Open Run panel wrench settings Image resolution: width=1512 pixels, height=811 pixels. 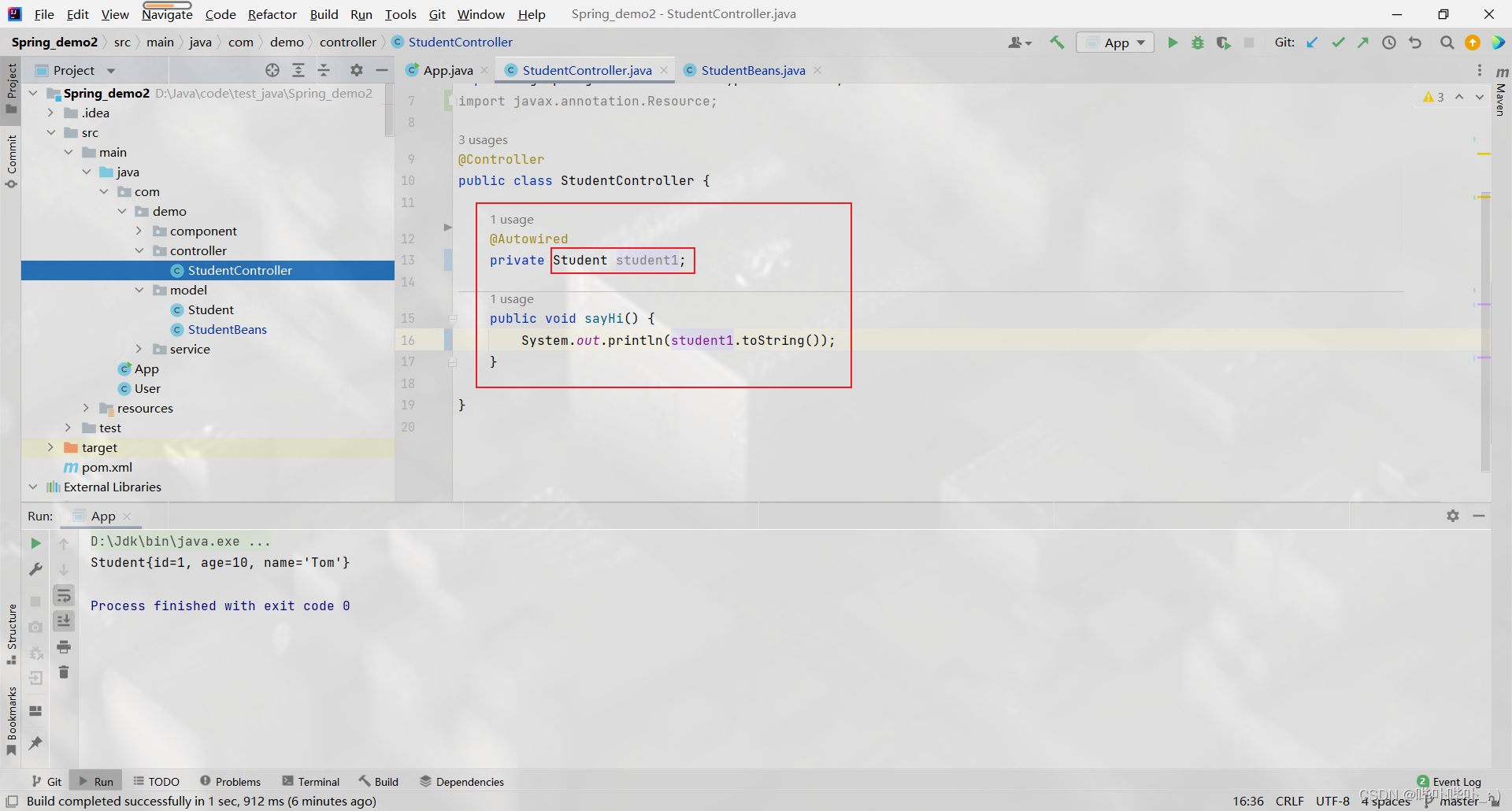pyautogui.click(x=35, y=568)
